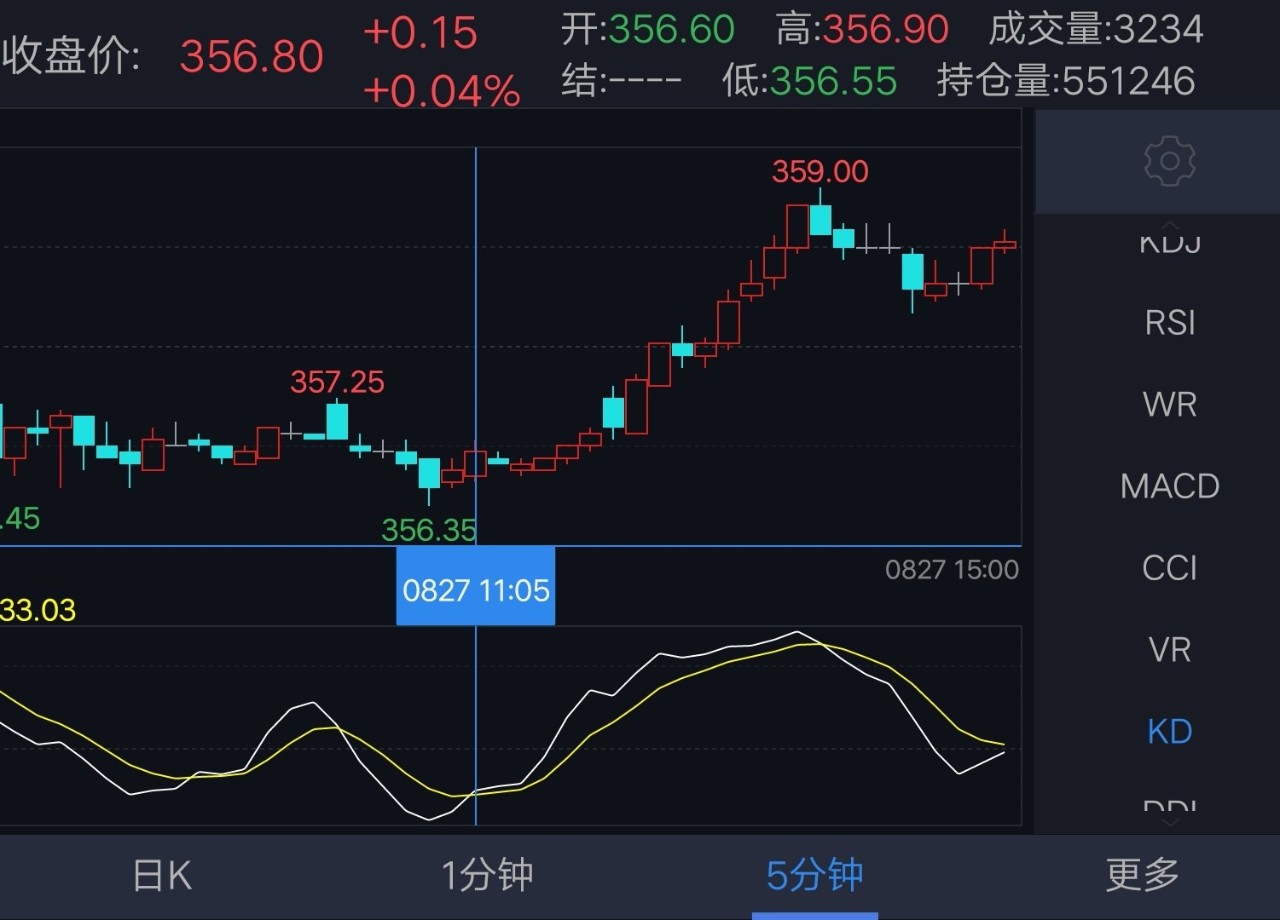Click the 359.00 high price label
1280x920 pixels.
tap(820, 171)
